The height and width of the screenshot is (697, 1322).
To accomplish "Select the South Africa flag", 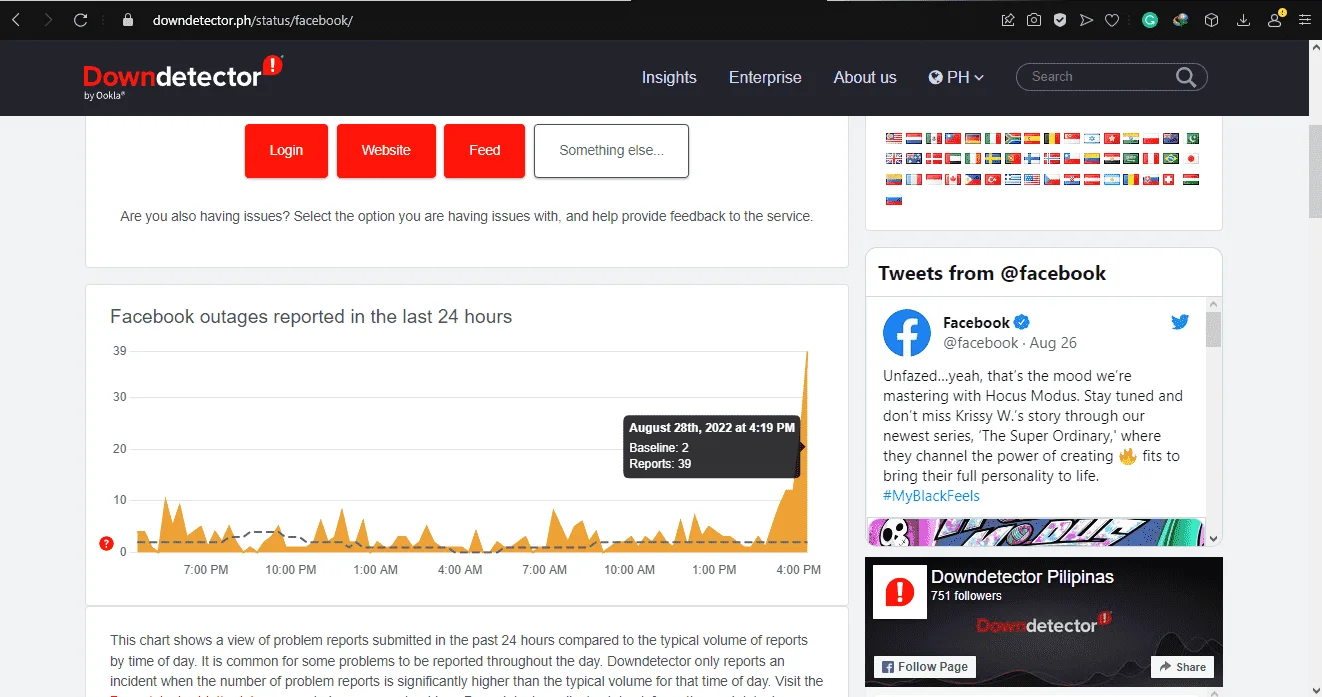I will [1013, 138].
